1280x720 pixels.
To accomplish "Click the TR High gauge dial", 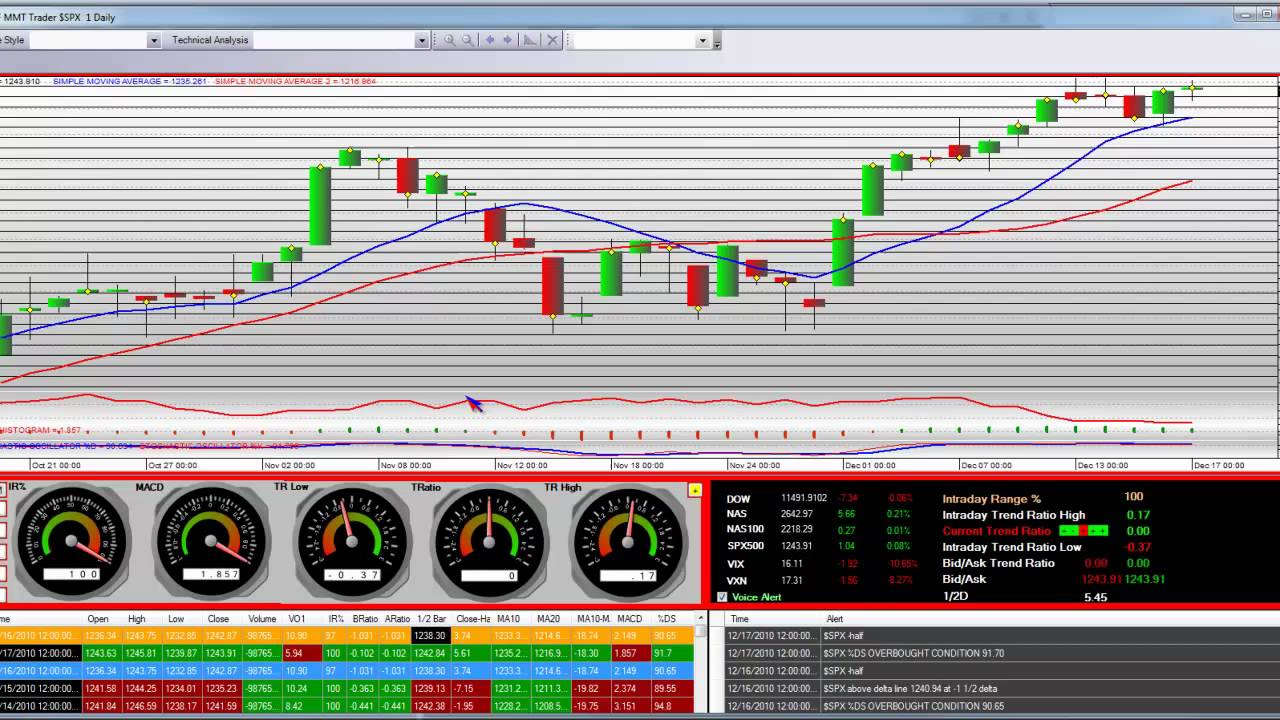I will pos(628,541).
